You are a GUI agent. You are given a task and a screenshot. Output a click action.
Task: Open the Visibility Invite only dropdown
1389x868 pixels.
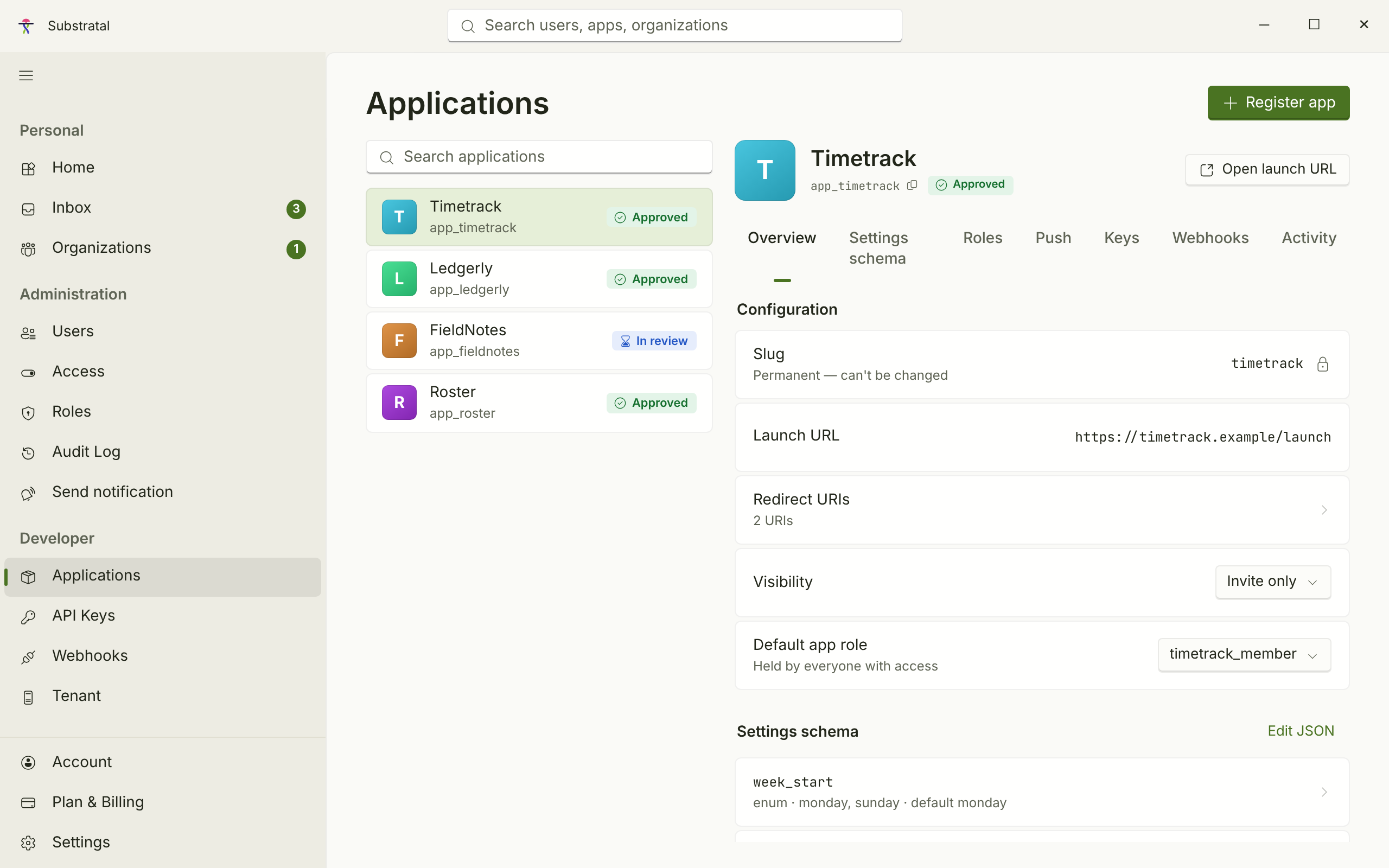(1272, 582)
